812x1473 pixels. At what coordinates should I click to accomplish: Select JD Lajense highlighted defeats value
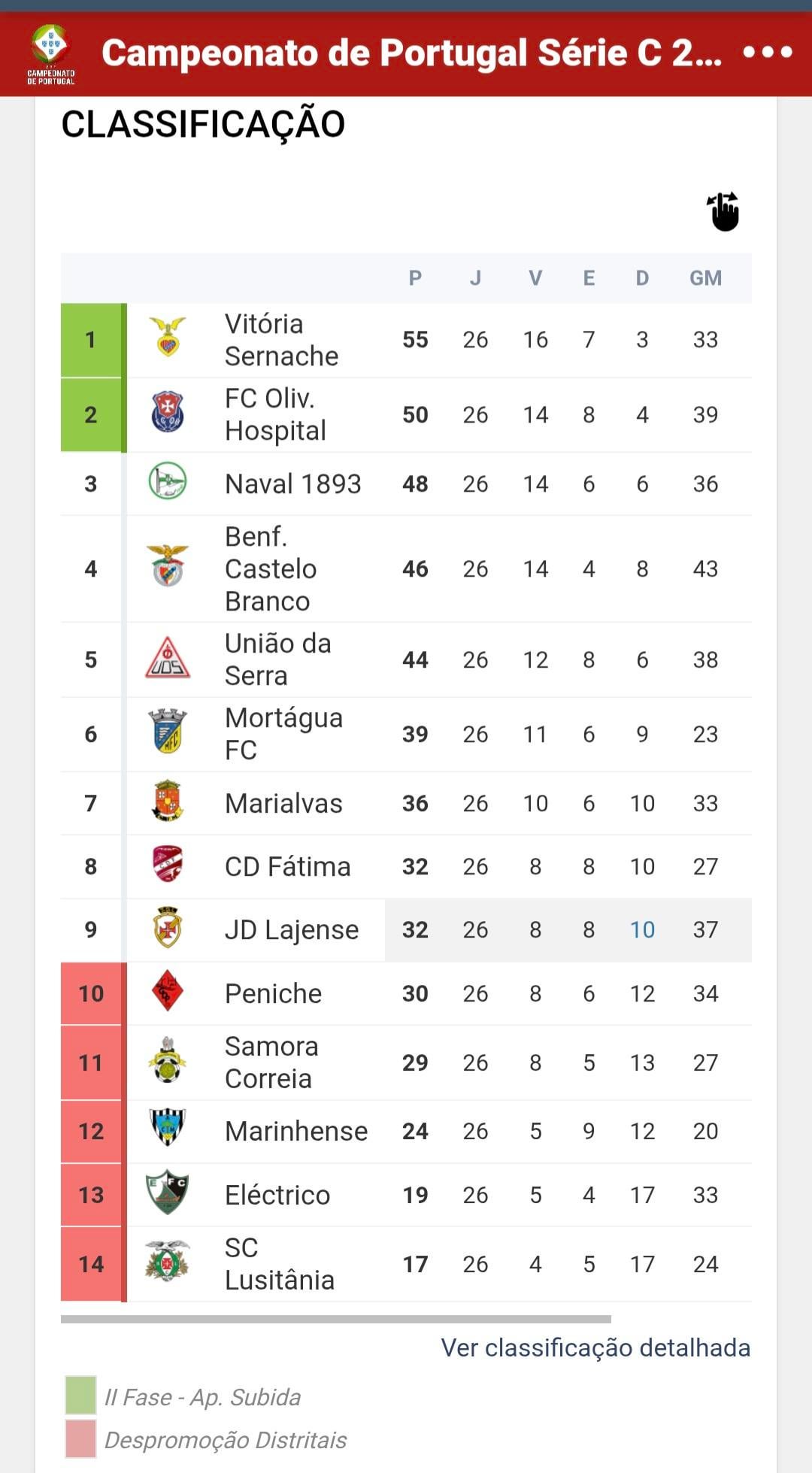642,930
